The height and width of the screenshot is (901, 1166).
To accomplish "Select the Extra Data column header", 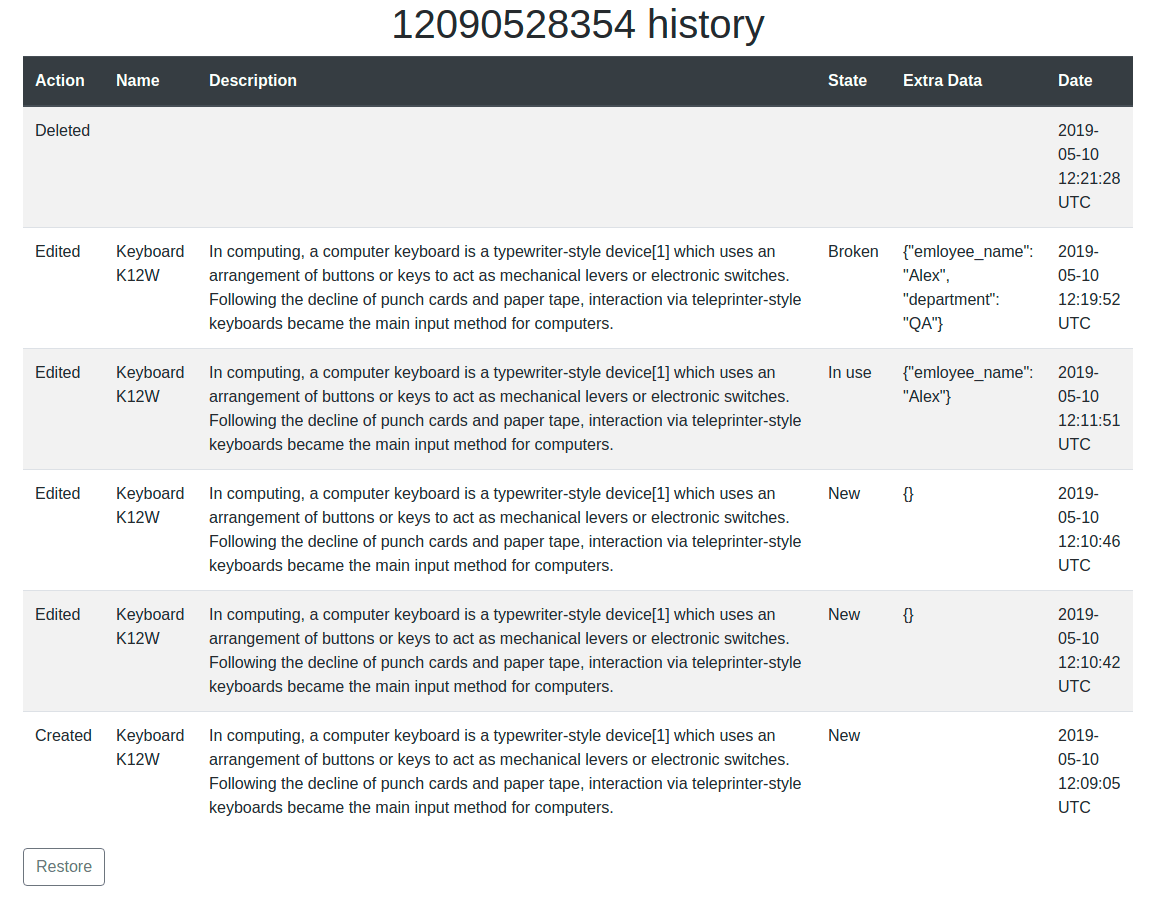I will point(942,81).
